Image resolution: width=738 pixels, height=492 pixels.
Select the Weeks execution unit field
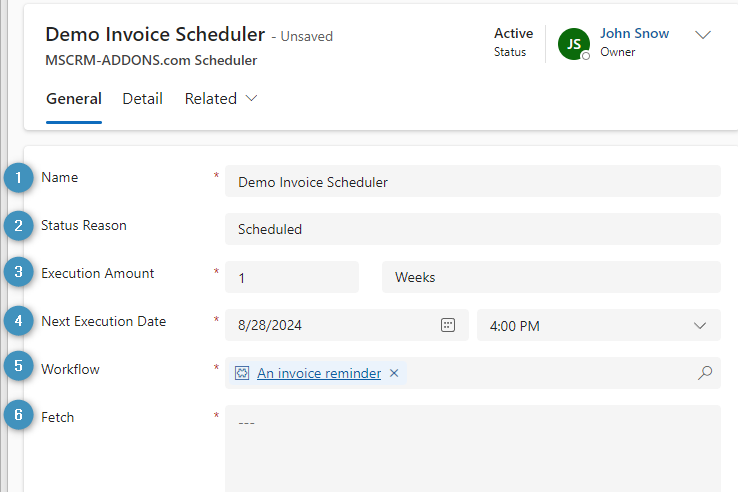(551, 277)
